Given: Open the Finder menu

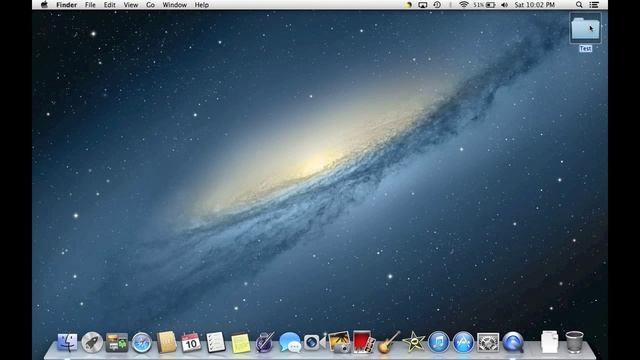Looking at the screenshot, I should click(67, 5).
